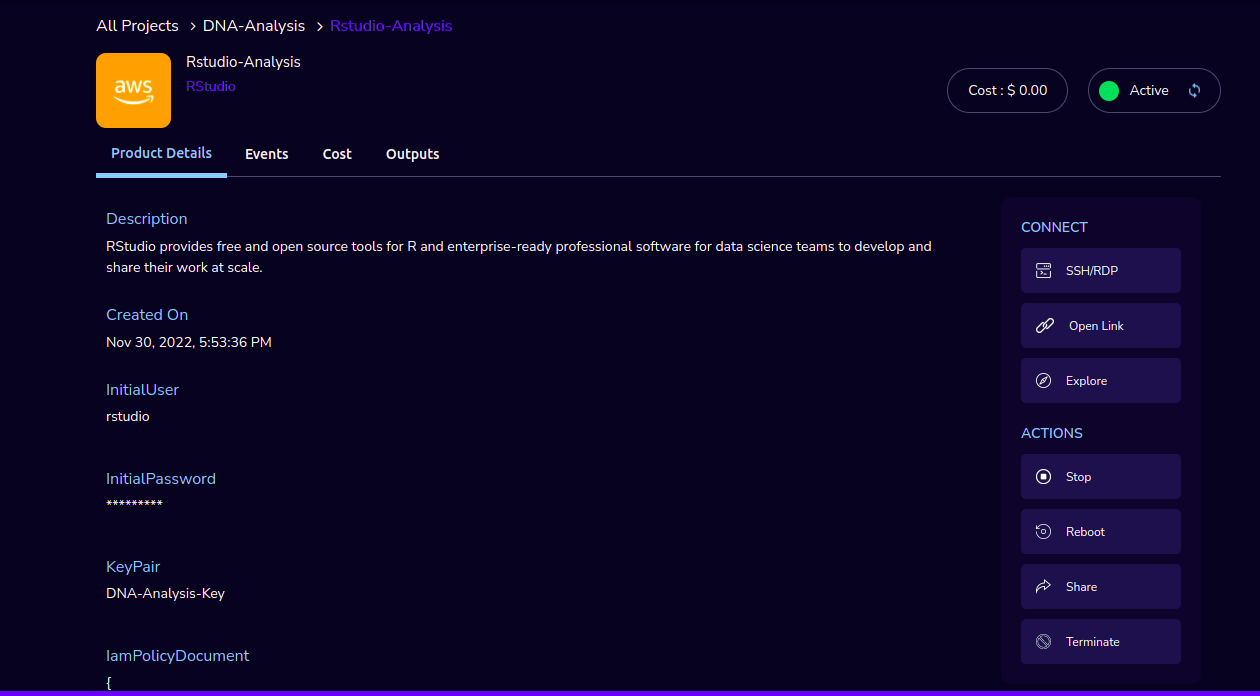Open the Events tab

click(x=267, y=154)
